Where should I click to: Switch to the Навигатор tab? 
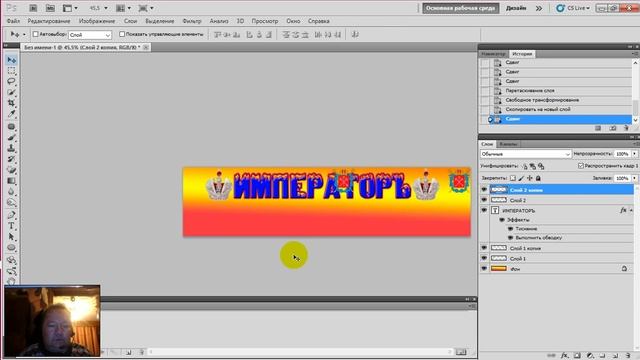pyautogui.click(x=493, y=54)
